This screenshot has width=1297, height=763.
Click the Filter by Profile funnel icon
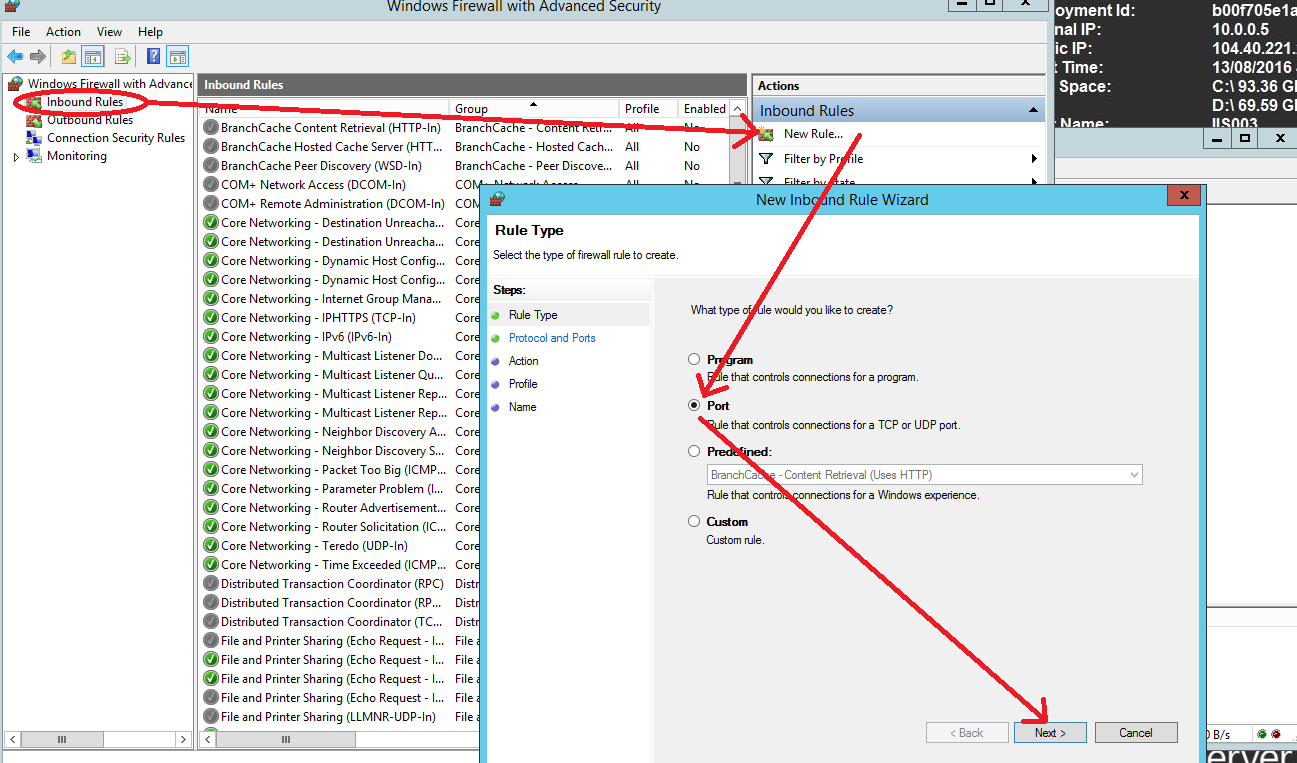pos(767,159)
